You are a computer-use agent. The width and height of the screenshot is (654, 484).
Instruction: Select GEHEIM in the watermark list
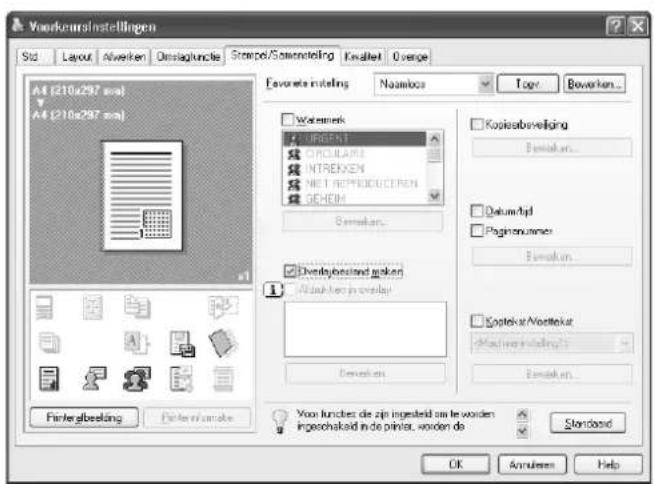[355, 199]
